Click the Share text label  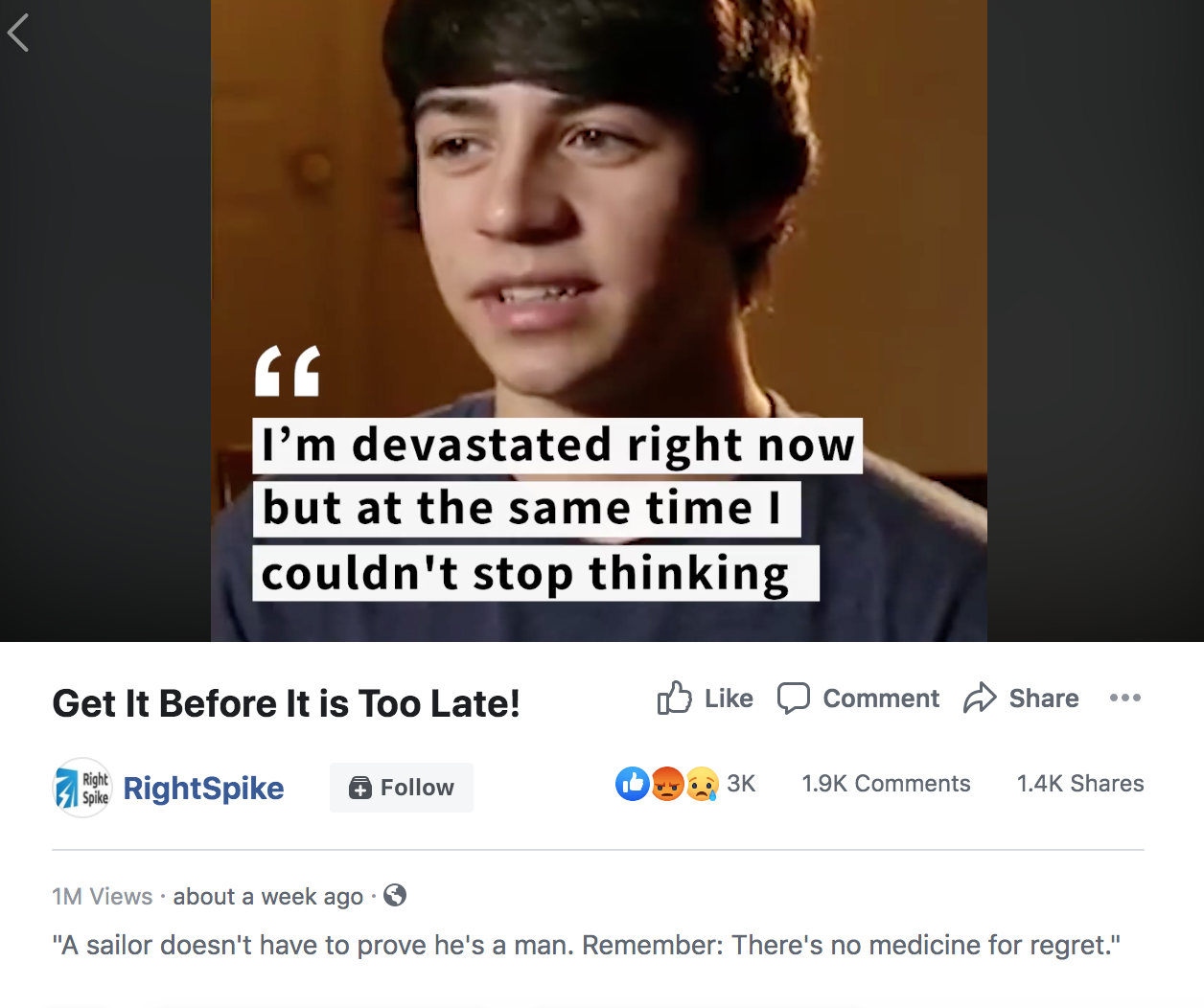tap(1044, 699)
